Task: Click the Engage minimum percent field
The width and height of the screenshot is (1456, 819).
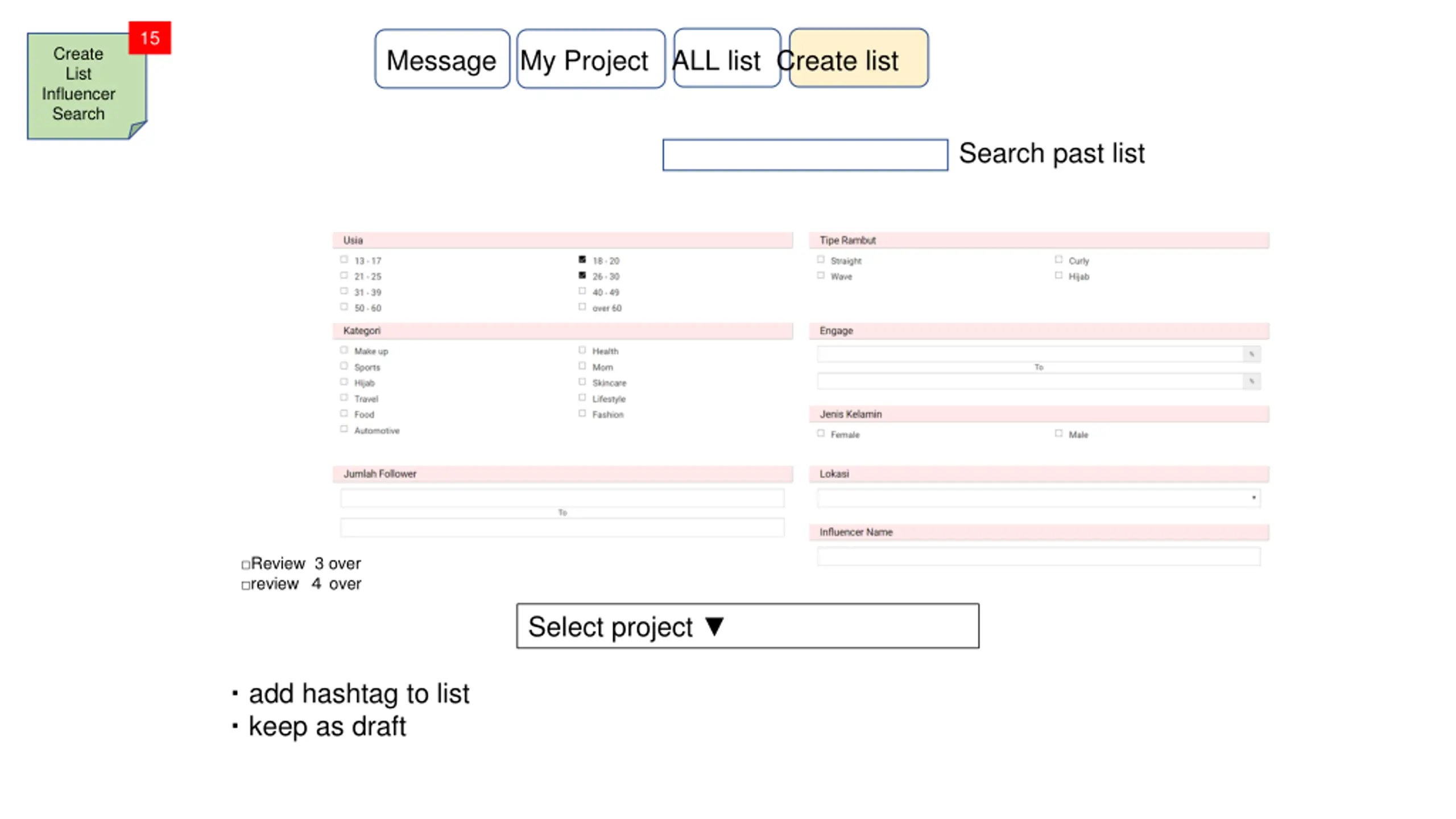Action: point(1030,354)
